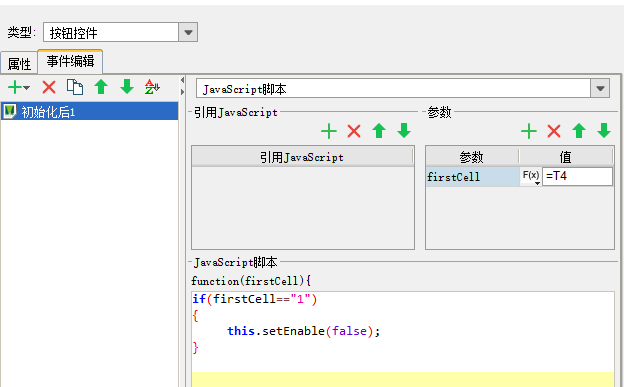Switch to the 属性 tab

[x=19, y=63]
